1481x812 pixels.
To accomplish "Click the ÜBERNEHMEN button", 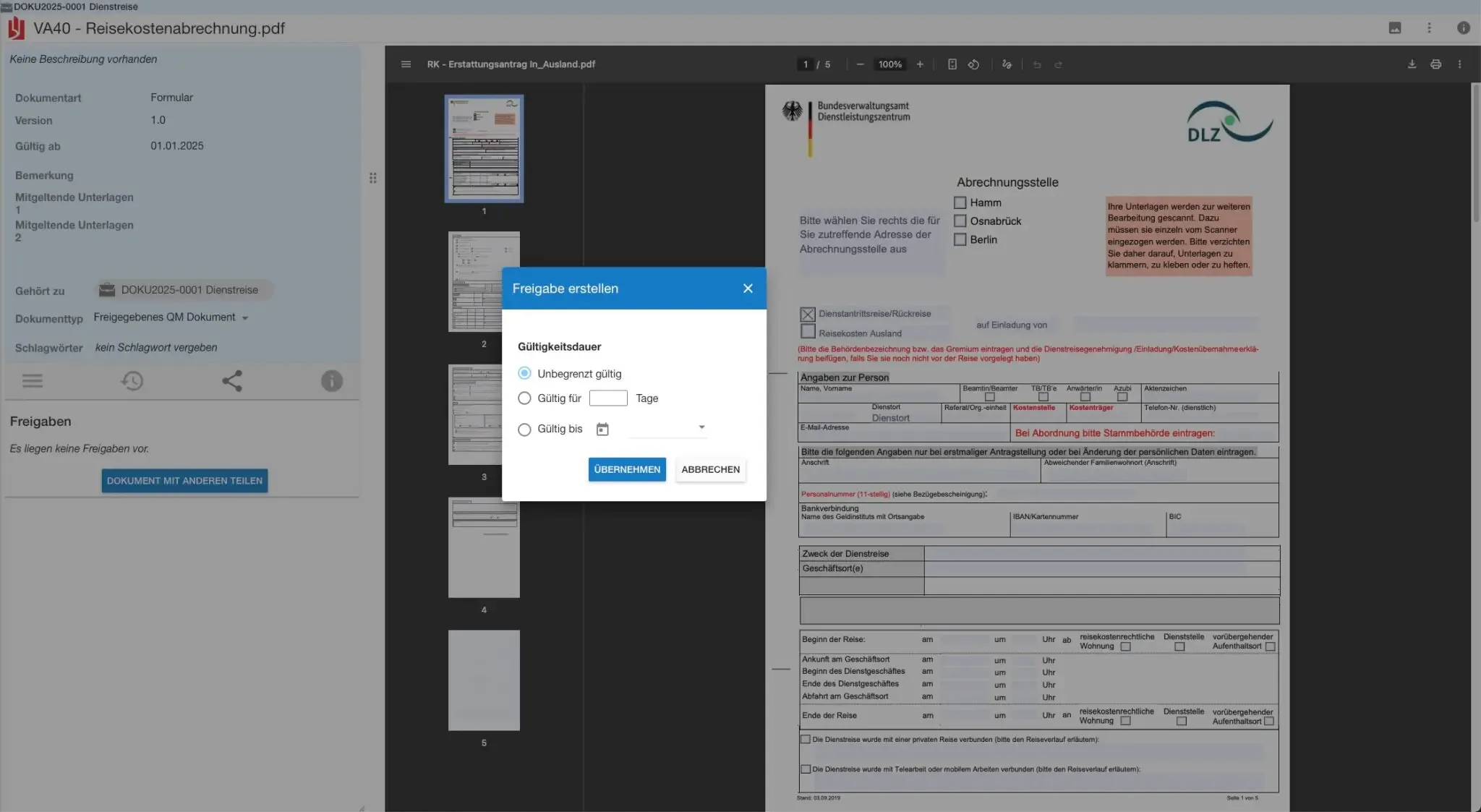I will (626, 469).
